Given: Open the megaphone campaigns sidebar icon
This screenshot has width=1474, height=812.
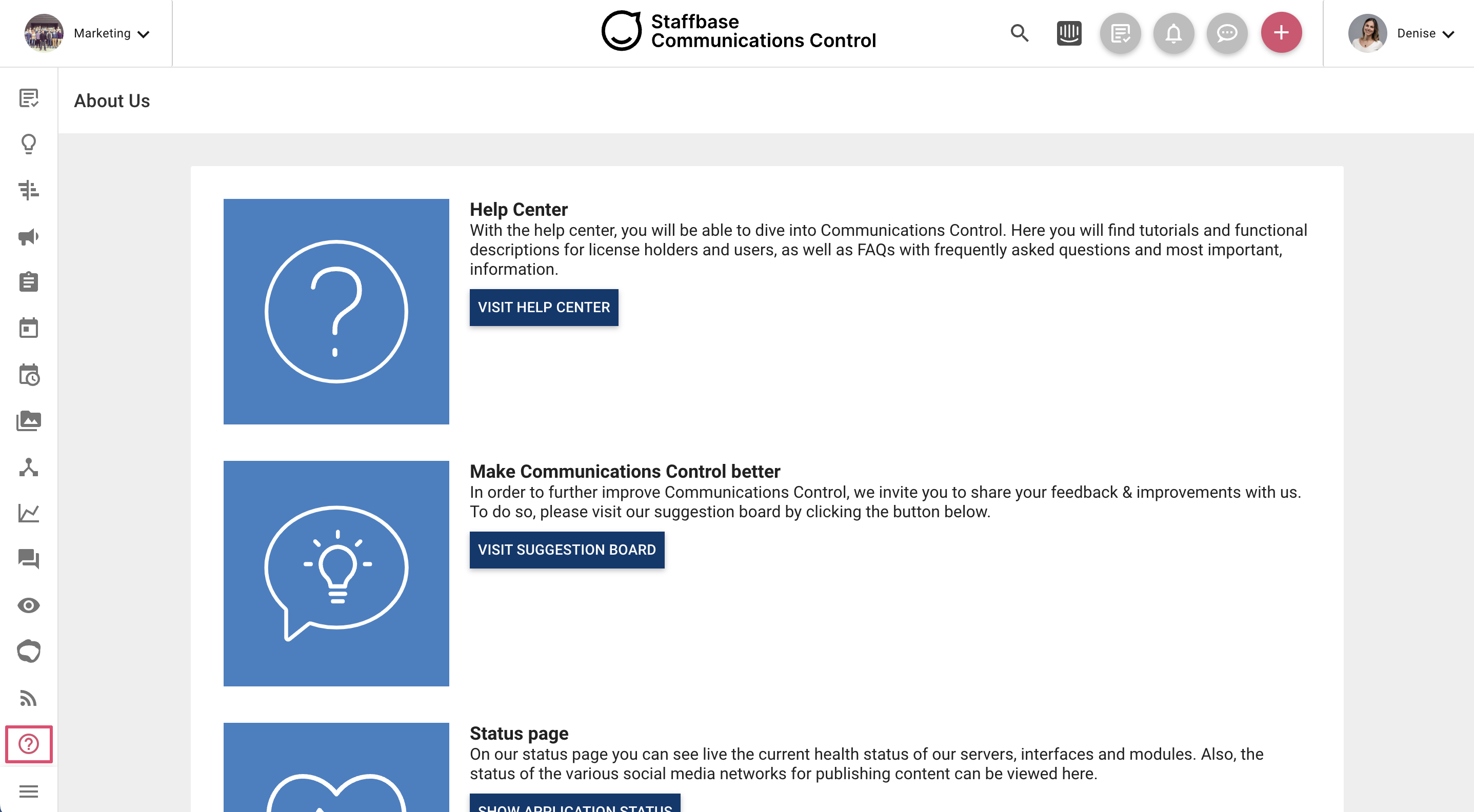Looking at the screenshot, I should coord(29,236).
